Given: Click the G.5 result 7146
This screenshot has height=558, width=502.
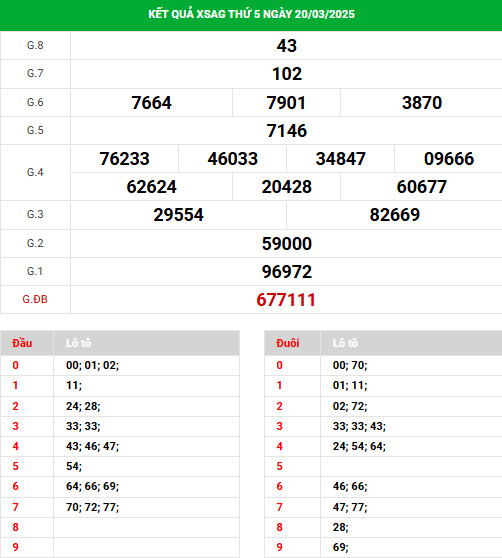Looking at the screenshot, I should 287,131.
